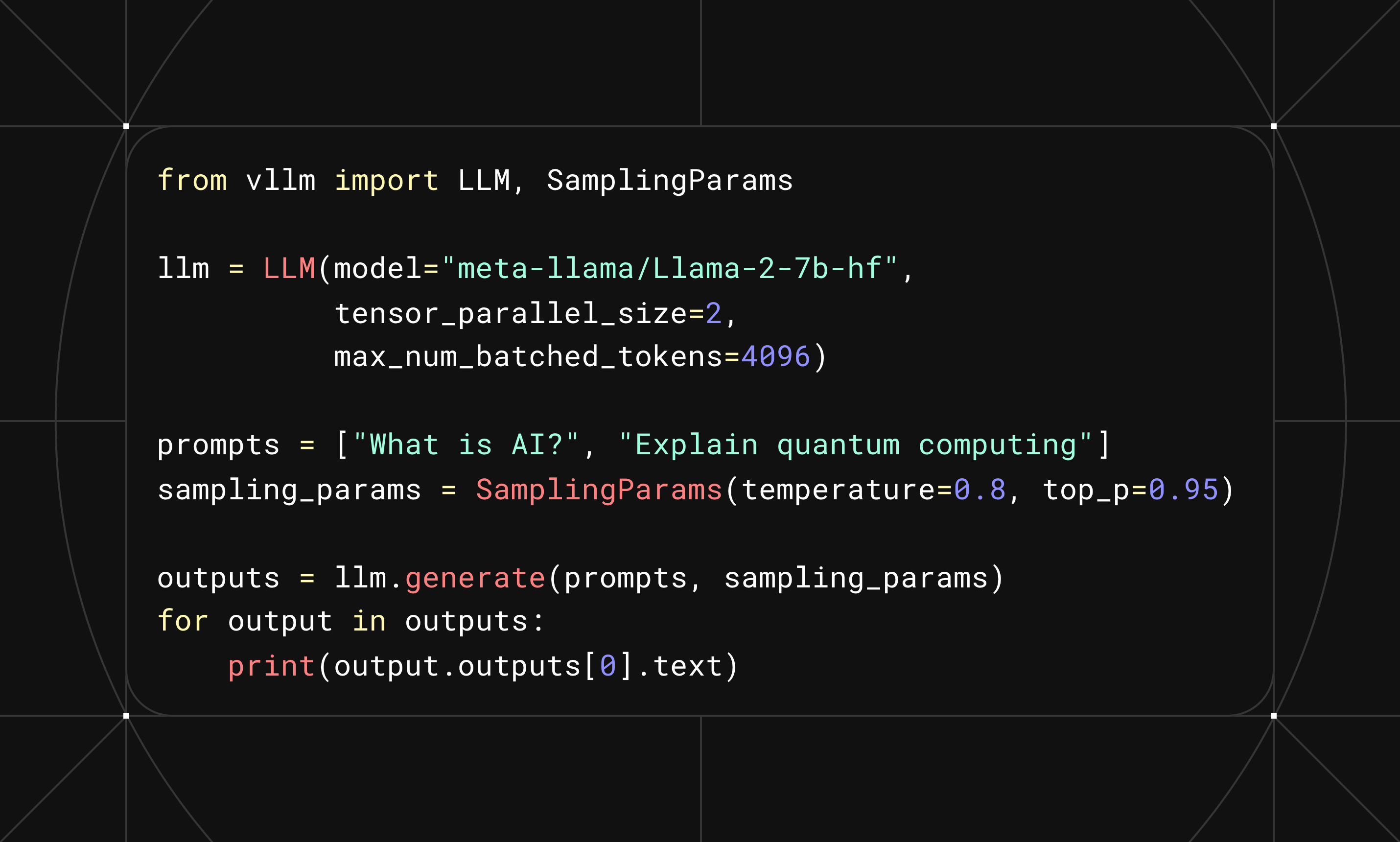The width and height of the screenshot is (1400, 842).
Task: Select the "in" keyword of the loop
Action: (x=369, y=621)
